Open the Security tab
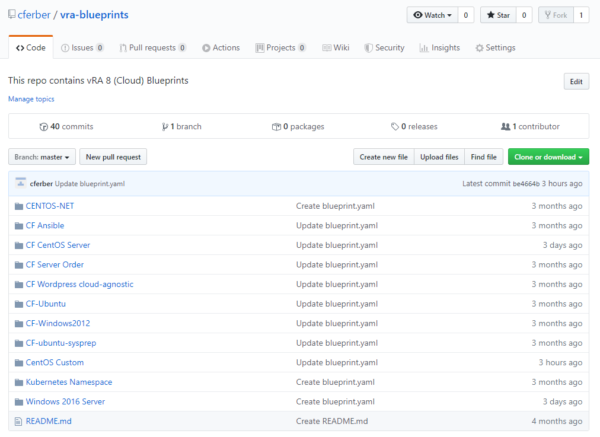 click(x=384, y=48)
